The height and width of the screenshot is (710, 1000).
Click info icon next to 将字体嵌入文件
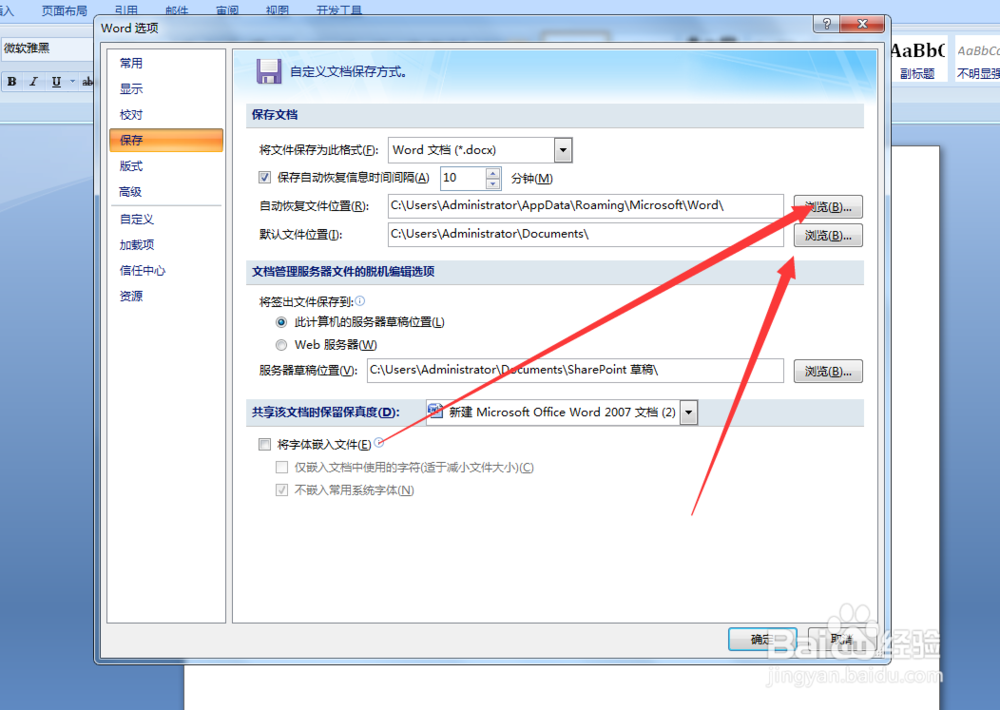[x=379, y=441]
